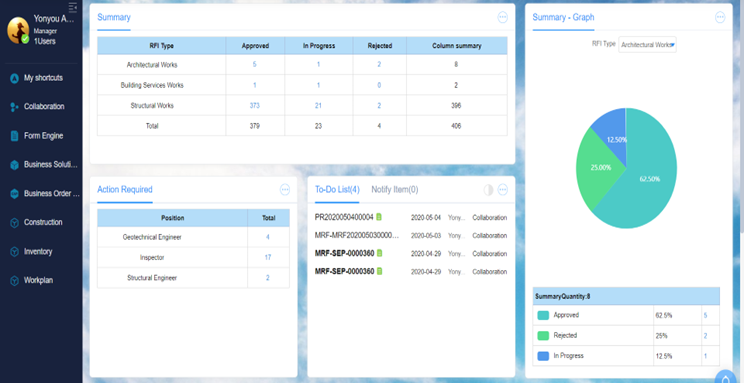The width and height of the screenshot is (744, 383).
Task: Open Architectural Works rejected count 2
Action: (379, 64)
